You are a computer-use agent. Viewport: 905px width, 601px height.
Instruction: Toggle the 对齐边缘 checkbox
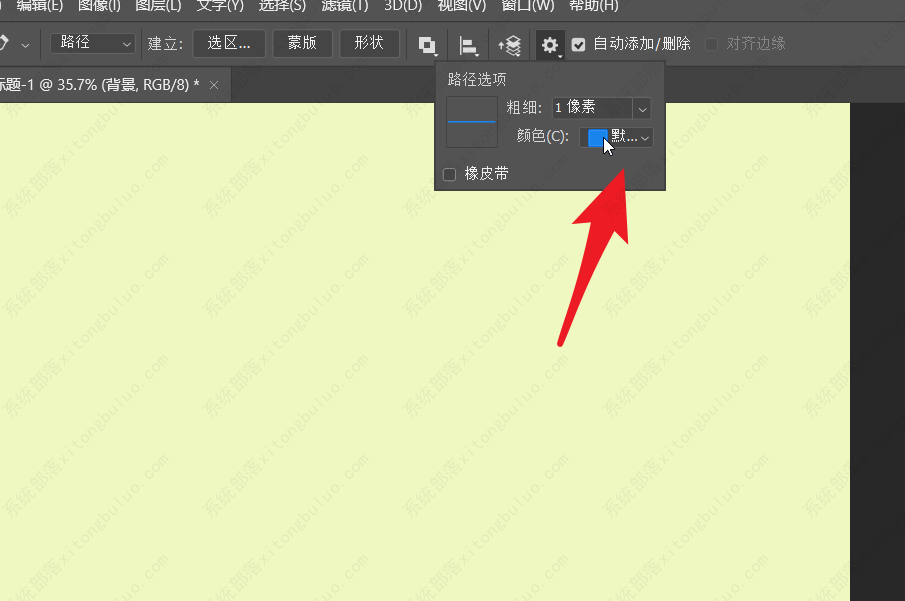712,44
